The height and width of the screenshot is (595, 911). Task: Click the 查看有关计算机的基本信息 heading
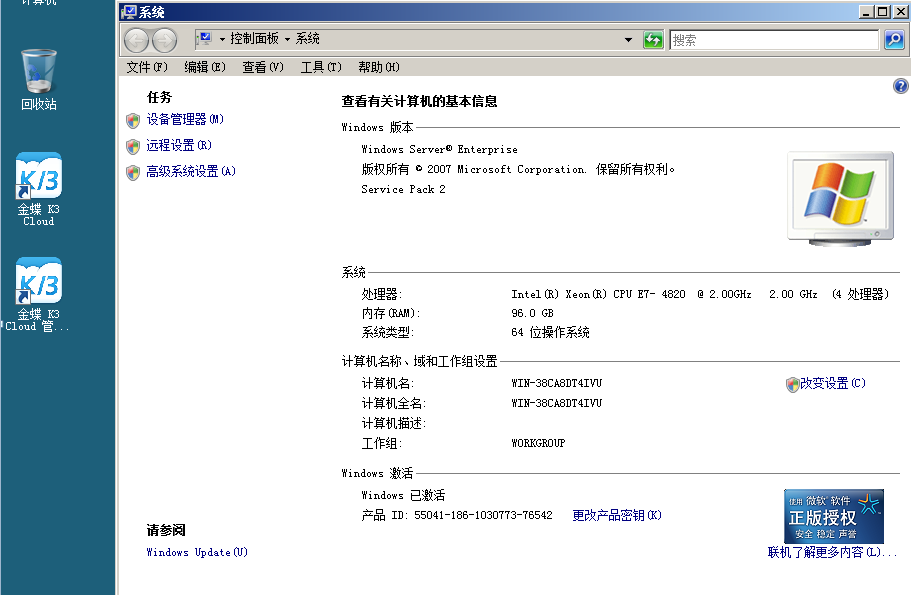coord(419,102)
